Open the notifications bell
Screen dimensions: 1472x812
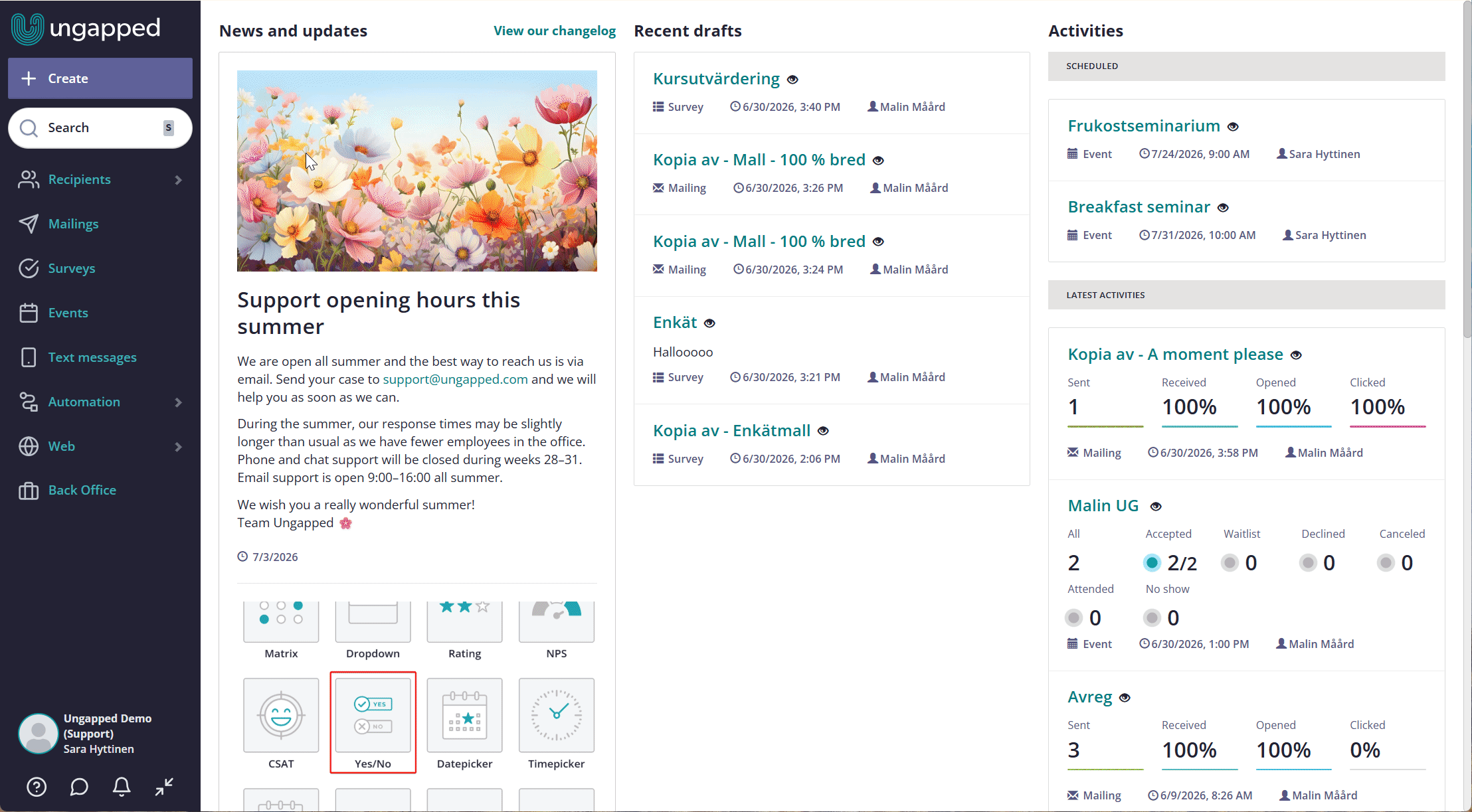122,787
